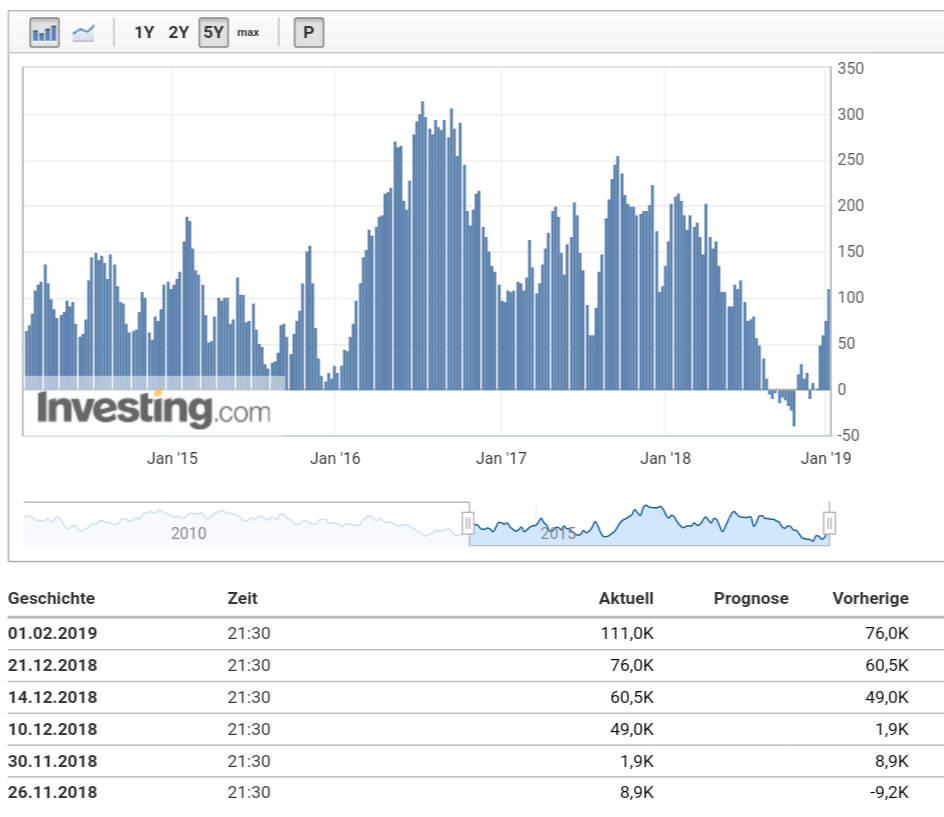Click the 2010 area in the navigator
The height and width of the screenshot is (817, 944).
coord(188,533)
